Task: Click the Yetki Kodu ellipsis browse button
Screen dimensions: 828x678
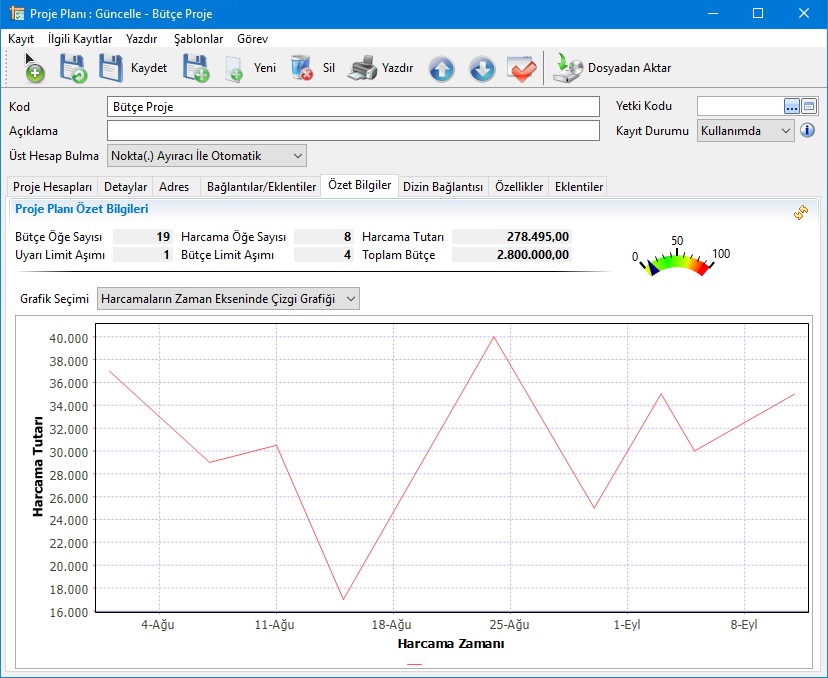Action: pos(791,106)
